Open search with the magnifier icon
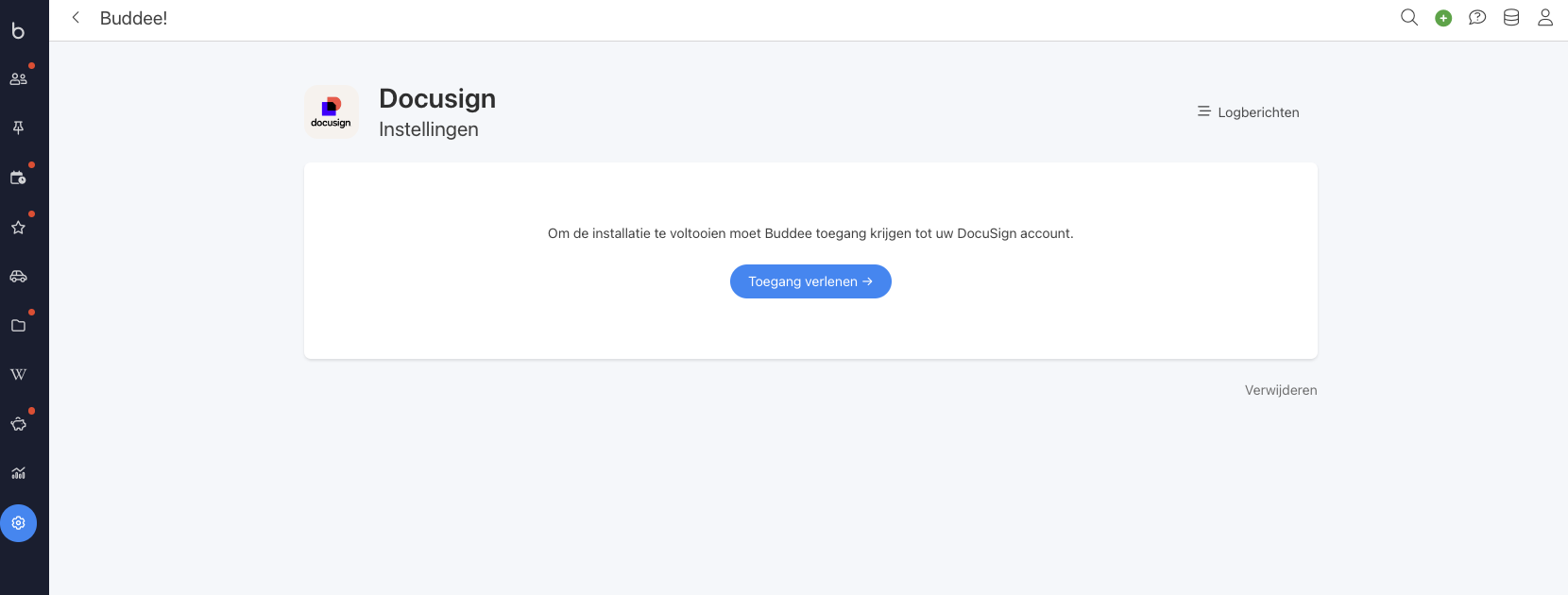Image resolution: width=1568 pixels, height=595 pixels. click(1409, 18)
